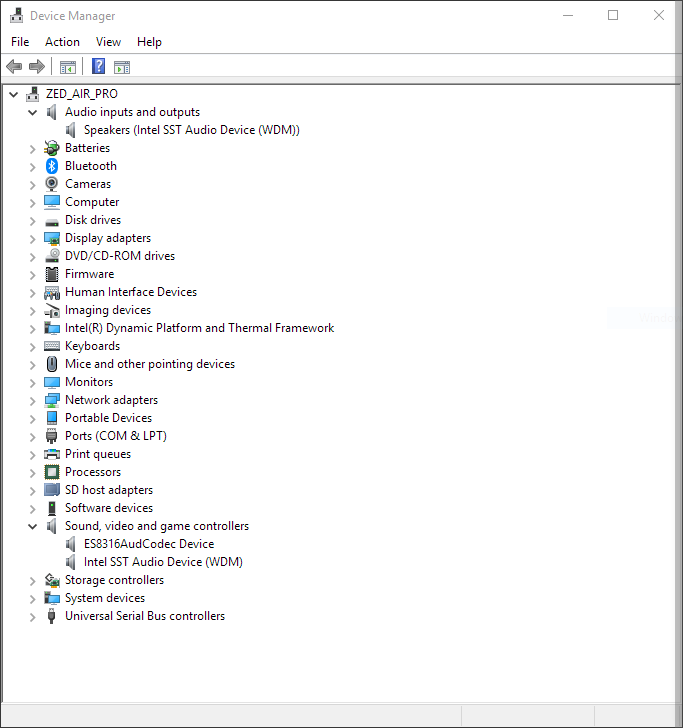Click the Storage controllers icon
The image size is (683, 728).
[52, 580]
